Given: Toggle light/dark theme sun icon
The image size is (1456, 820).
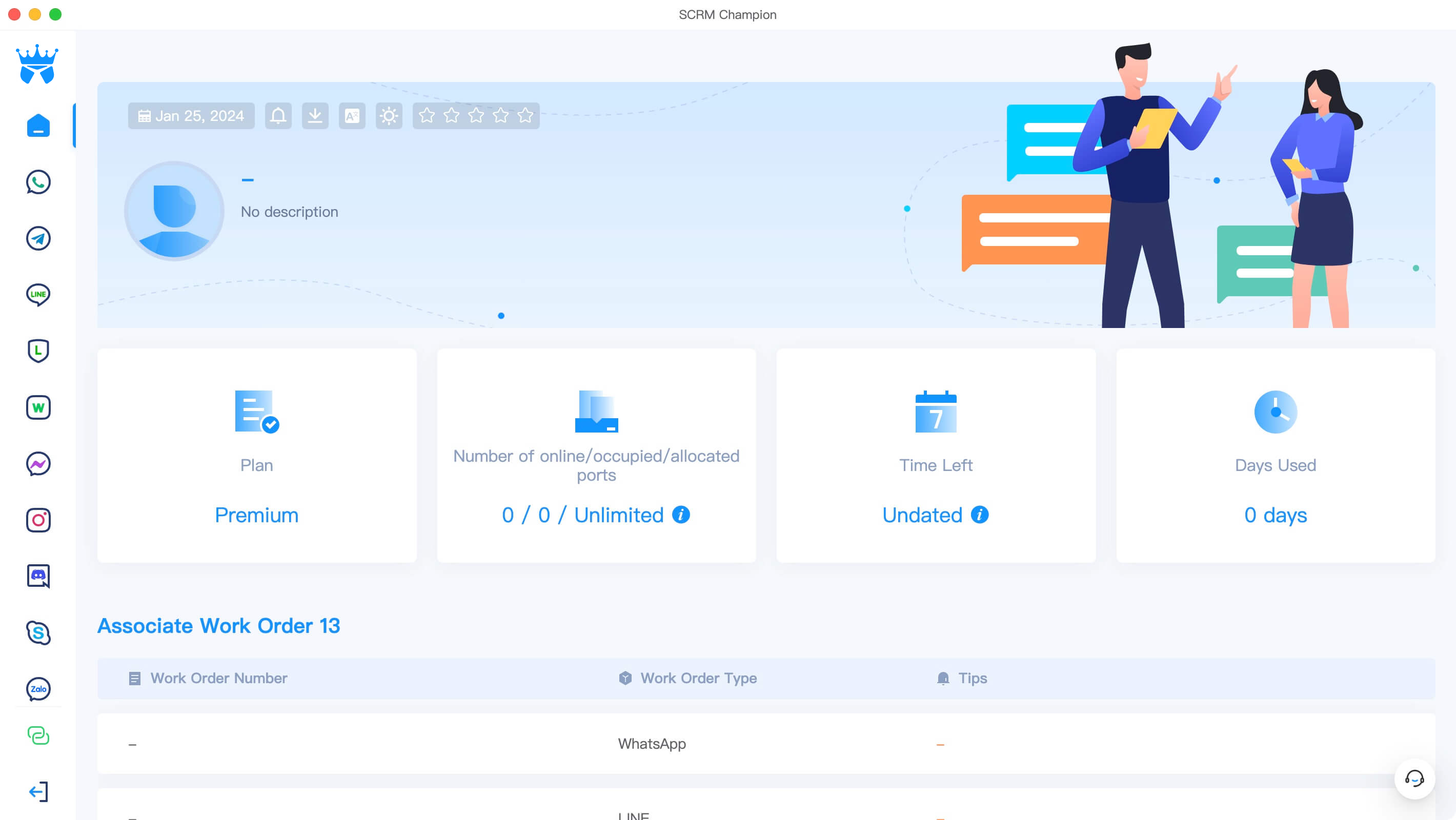Looking at the screenshot, I should point(389,116).
